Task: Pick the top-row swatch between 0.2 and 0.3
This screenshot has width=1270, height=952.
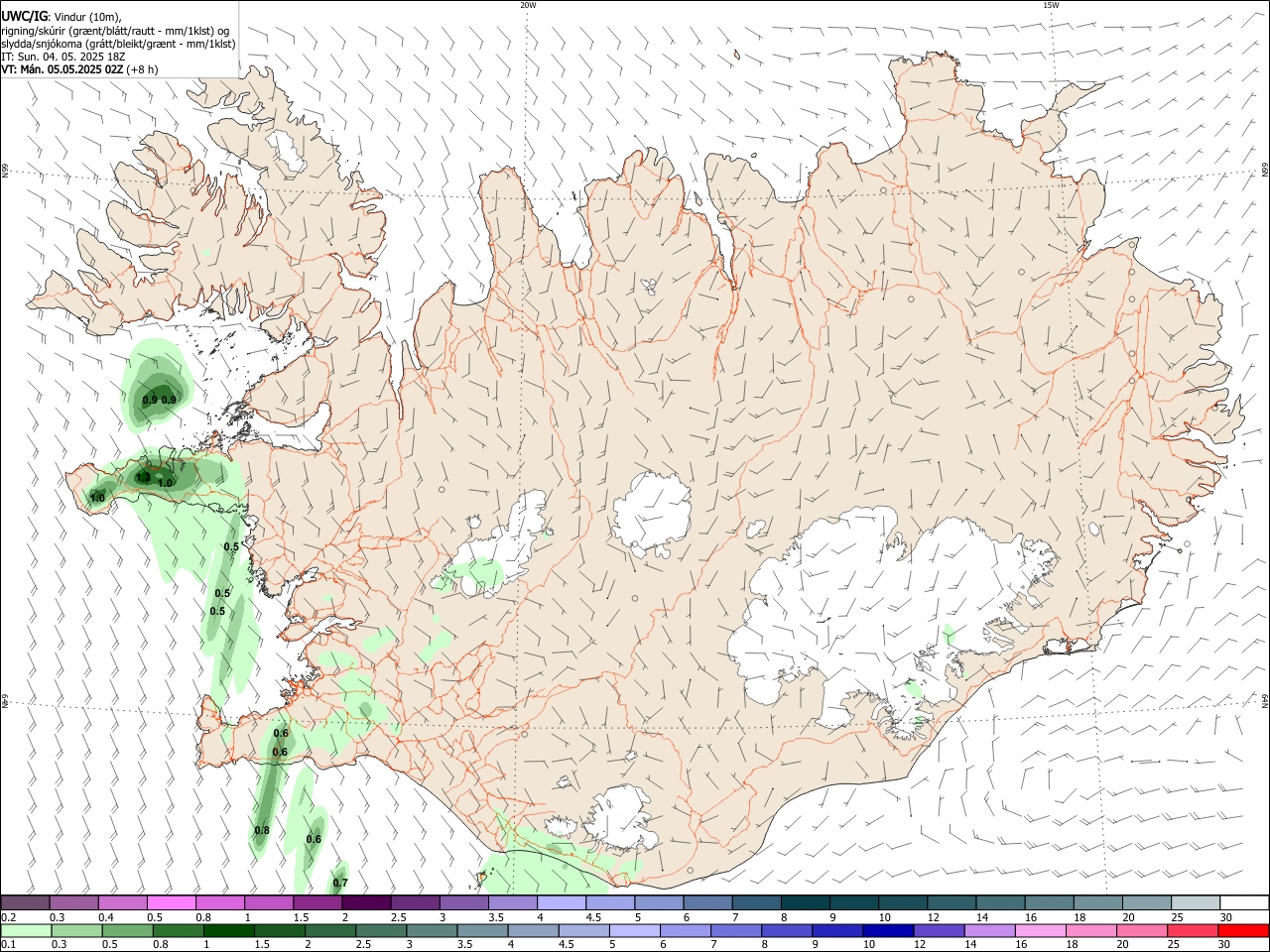Action: pos(25,902)
